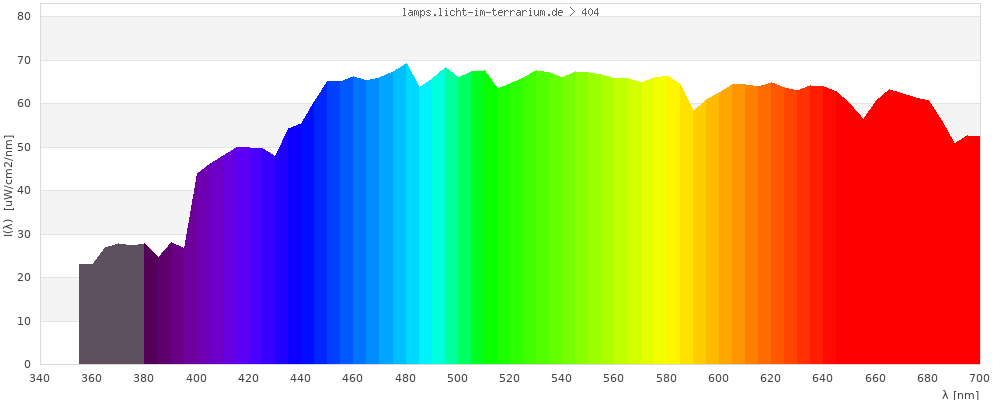Click the 50 tick label on y-axis
The height and width of the screenshot is (400, 1000).
24,147
